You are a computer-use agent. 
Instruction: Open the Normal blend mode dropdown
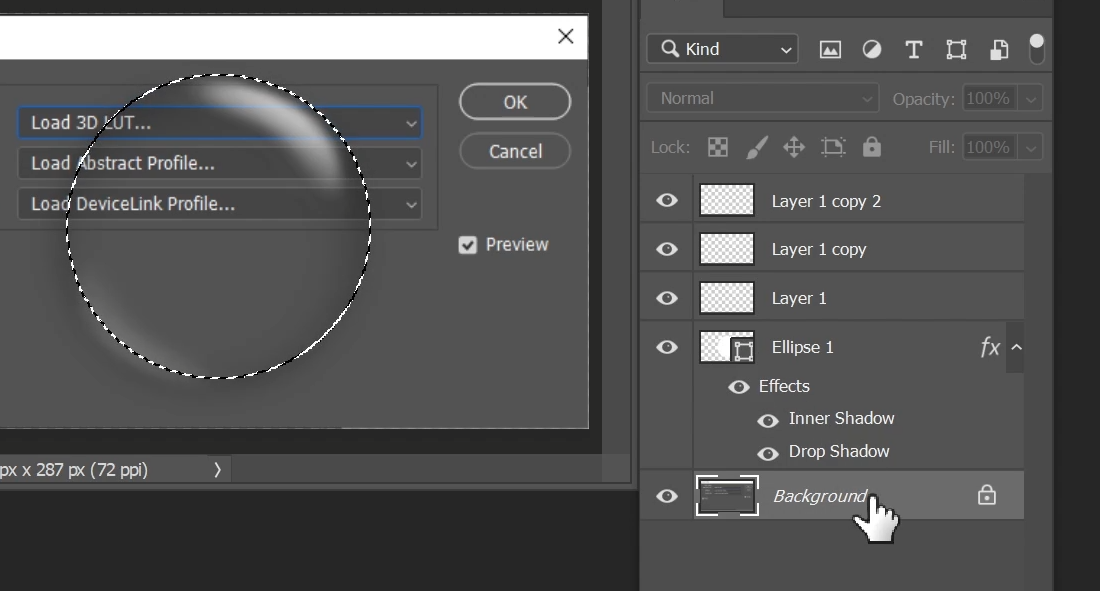[x=763, y=98]
